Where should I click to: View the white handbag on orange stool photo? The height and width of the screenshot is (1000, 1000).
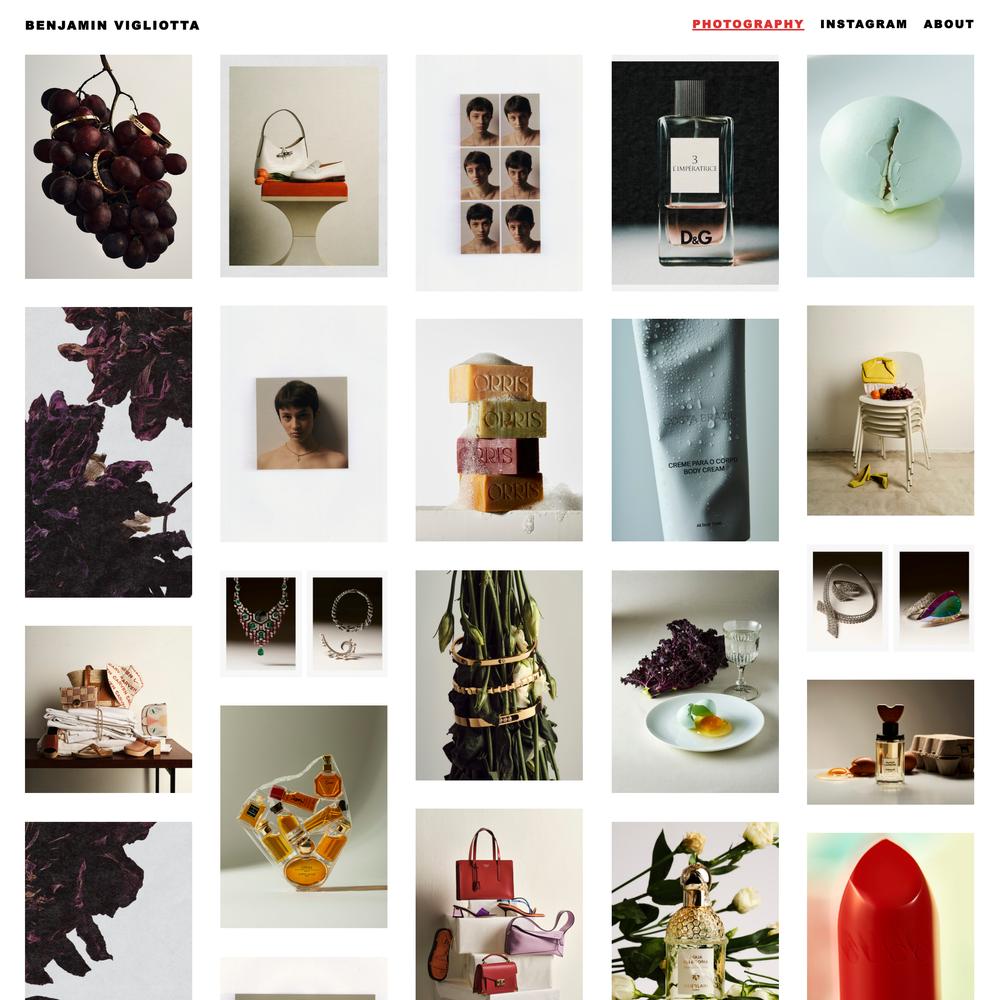(x=304, y=166)
